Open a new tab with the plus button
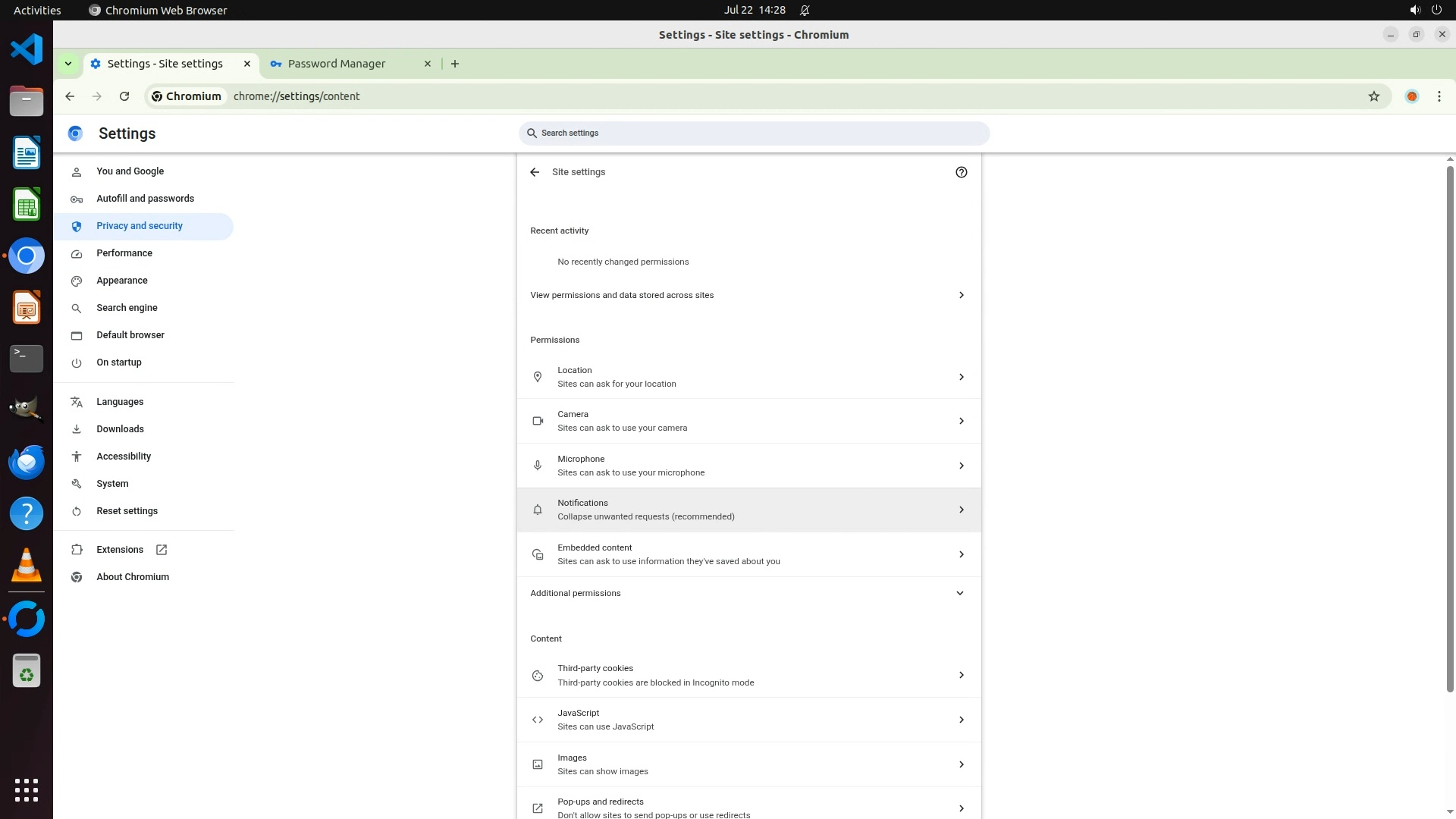Viewport: 1456px width, 819px height. tap(455, 64)
